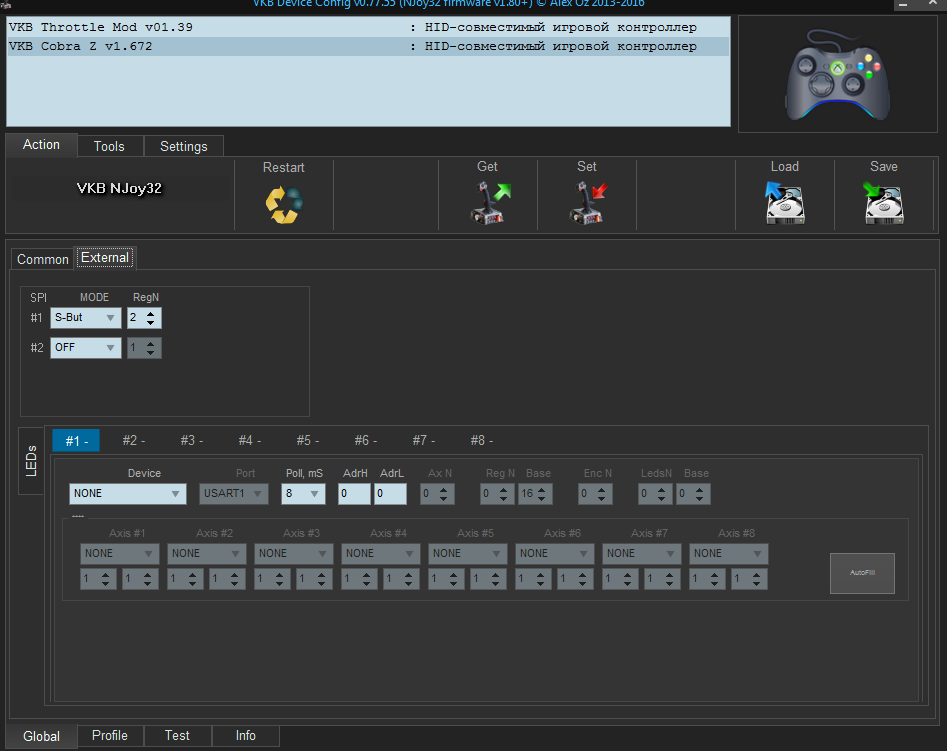947x751 pixels.
Task: Open the Profile bottom tab
Action: [x=110, y=735]
